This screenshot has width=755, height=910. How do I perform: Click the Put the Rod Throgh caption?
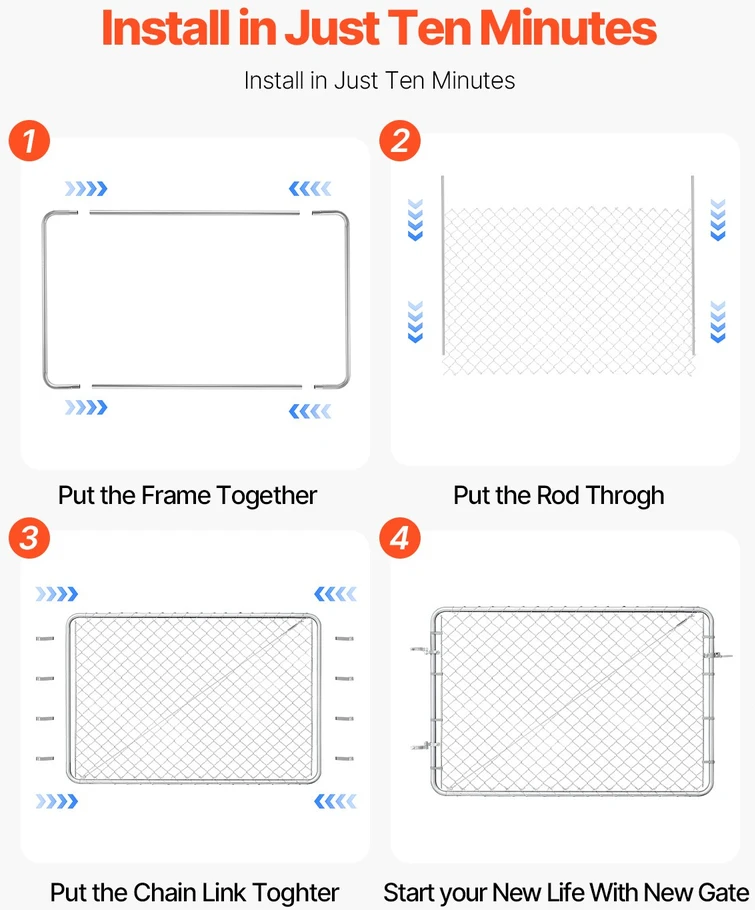559,496
